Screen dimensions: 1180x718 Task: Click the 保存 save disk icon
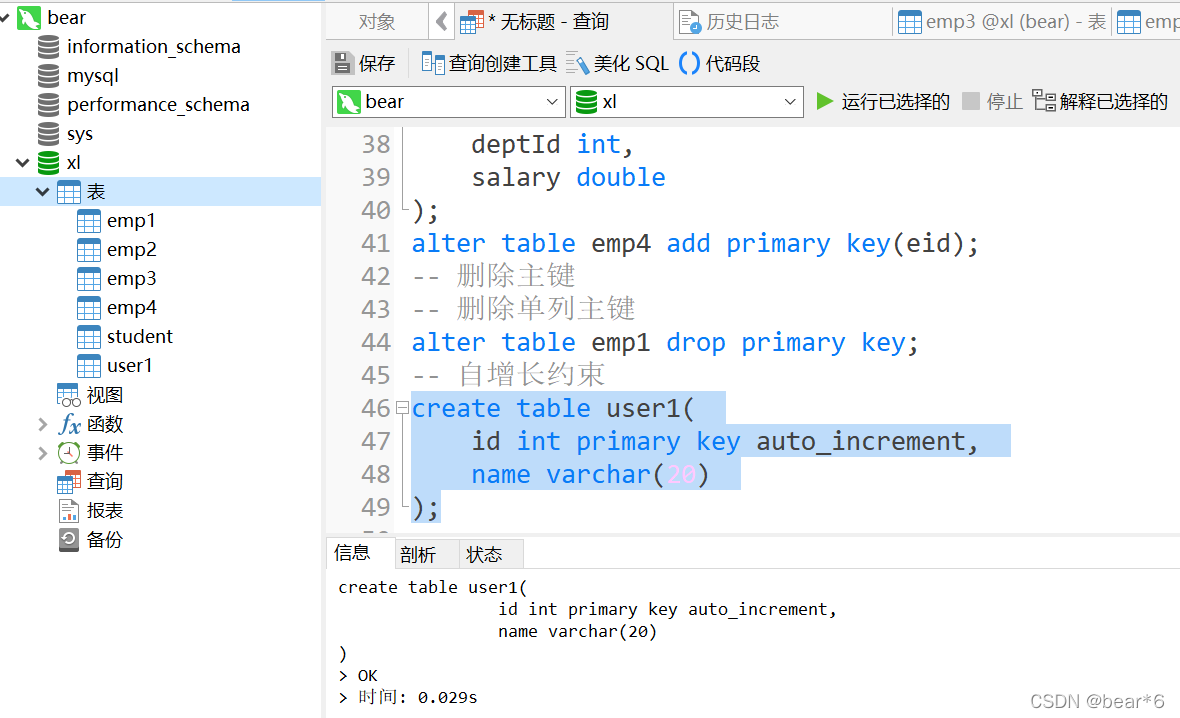(x=342, y=63)
